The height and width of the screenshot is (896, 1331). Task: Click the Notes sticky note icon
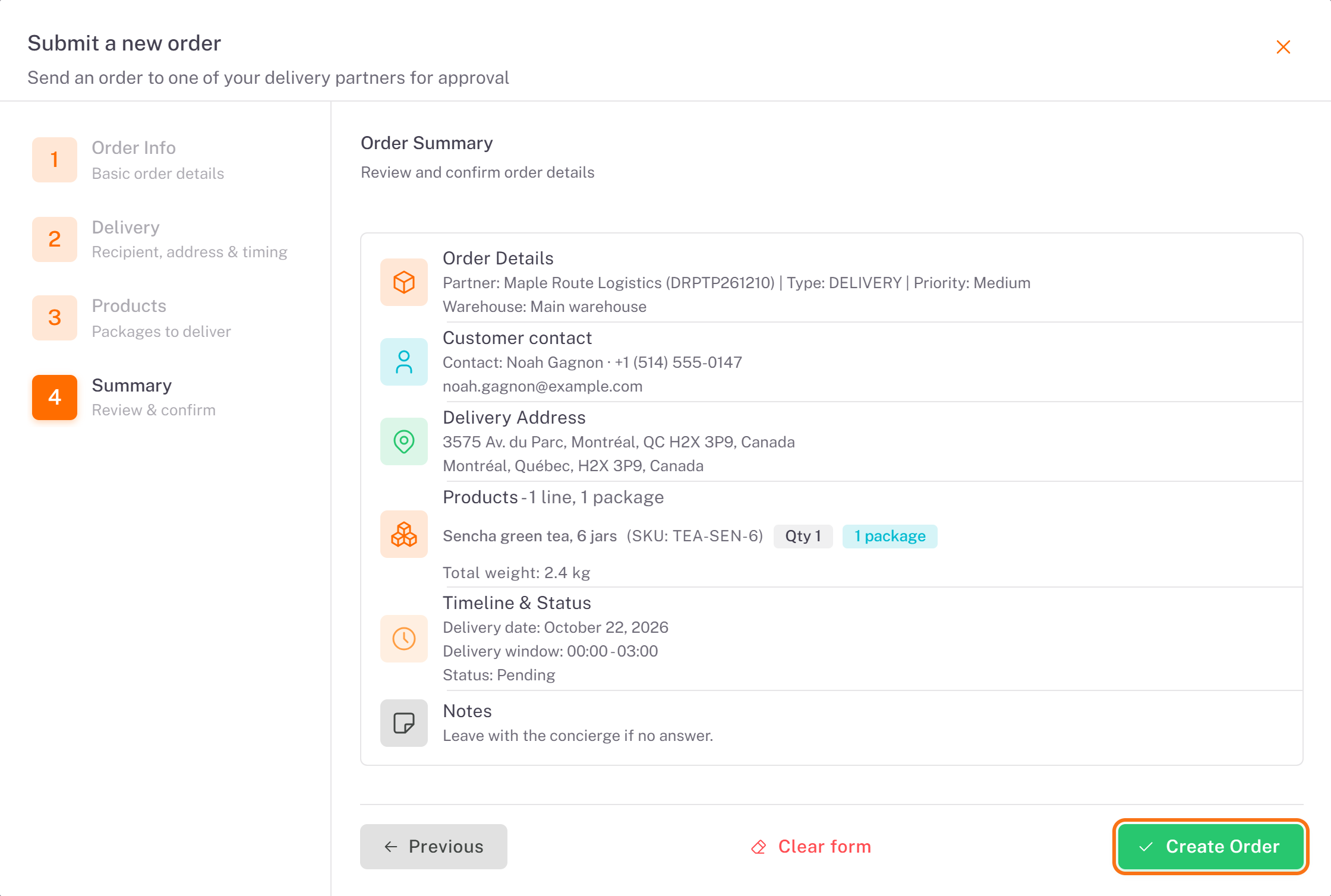(x=404, y=723)
